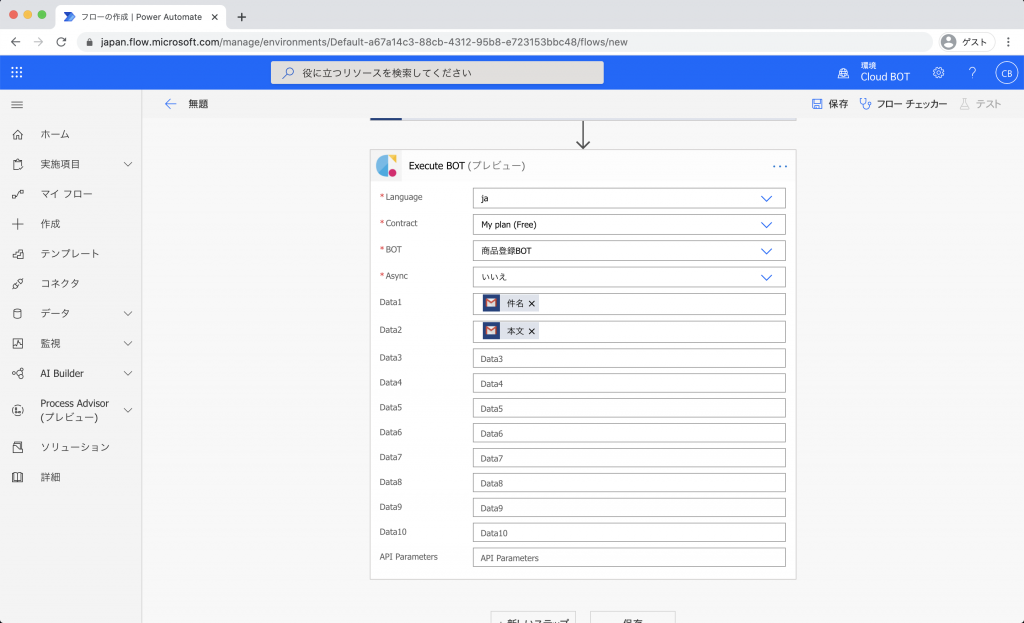Click the Data9 input field
The height and width of the screenshot is (623, 1024).
[629, 507]
